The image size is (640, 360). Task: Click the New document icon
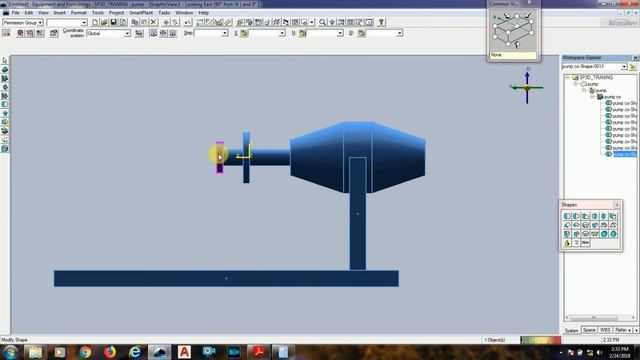tap(95, 22)
